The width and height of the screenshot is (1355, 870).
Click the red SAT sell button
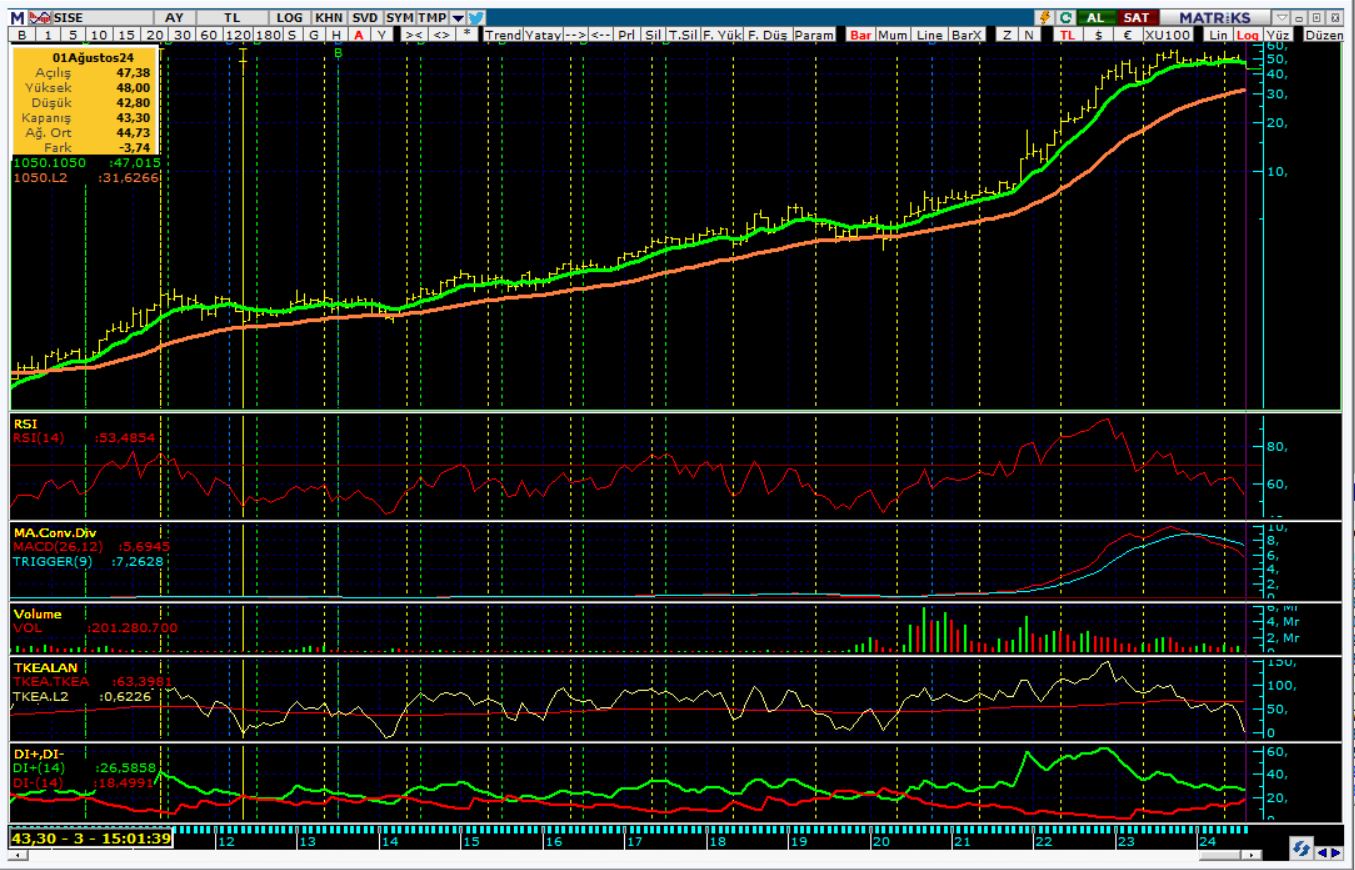pos(1136,18)
